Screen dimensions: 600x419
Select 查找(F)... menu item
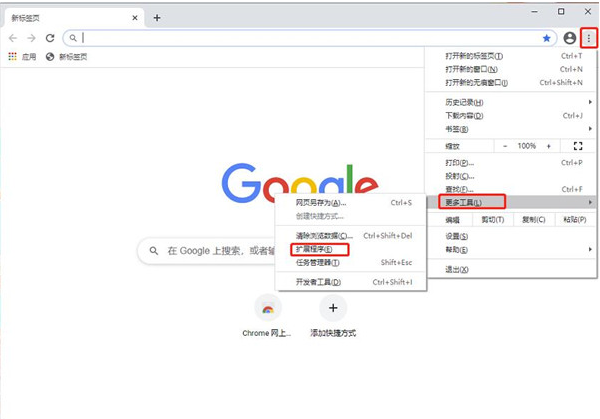pyautogui.click(x=511, y=189)
